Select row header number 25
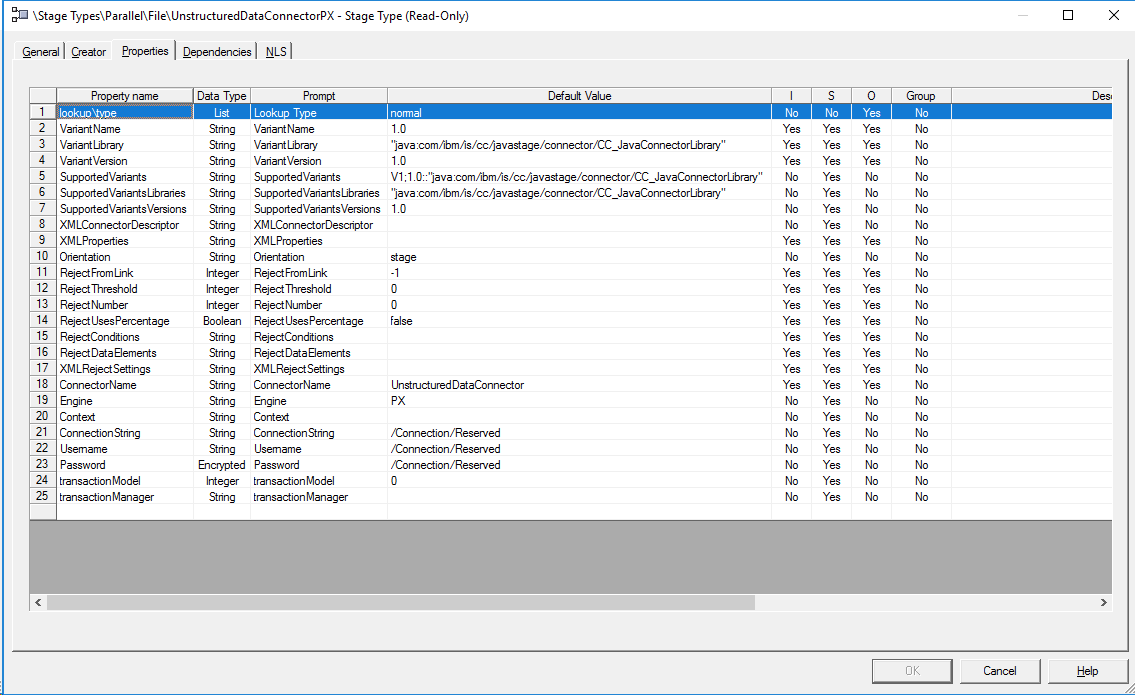The height and width of the screenshot is (695, 1135). pos(42,497)
